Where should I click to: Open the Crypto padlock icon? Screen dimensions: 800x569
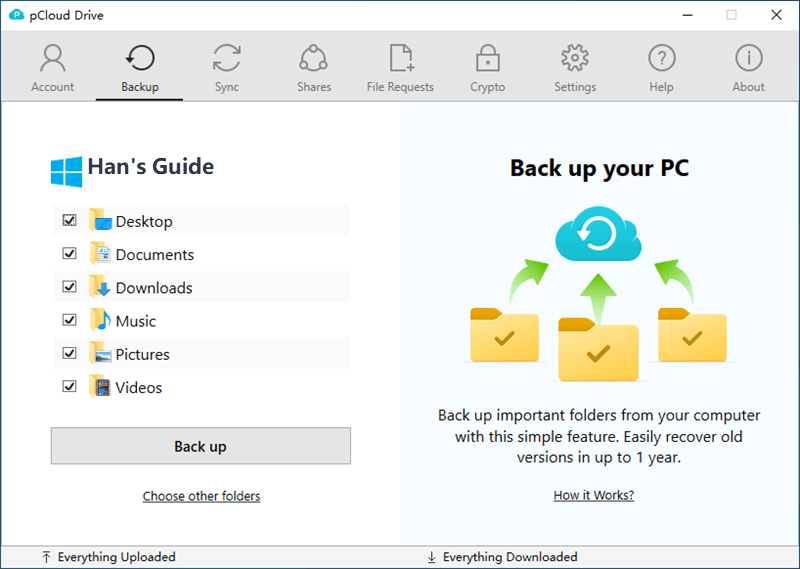point(488,58)
